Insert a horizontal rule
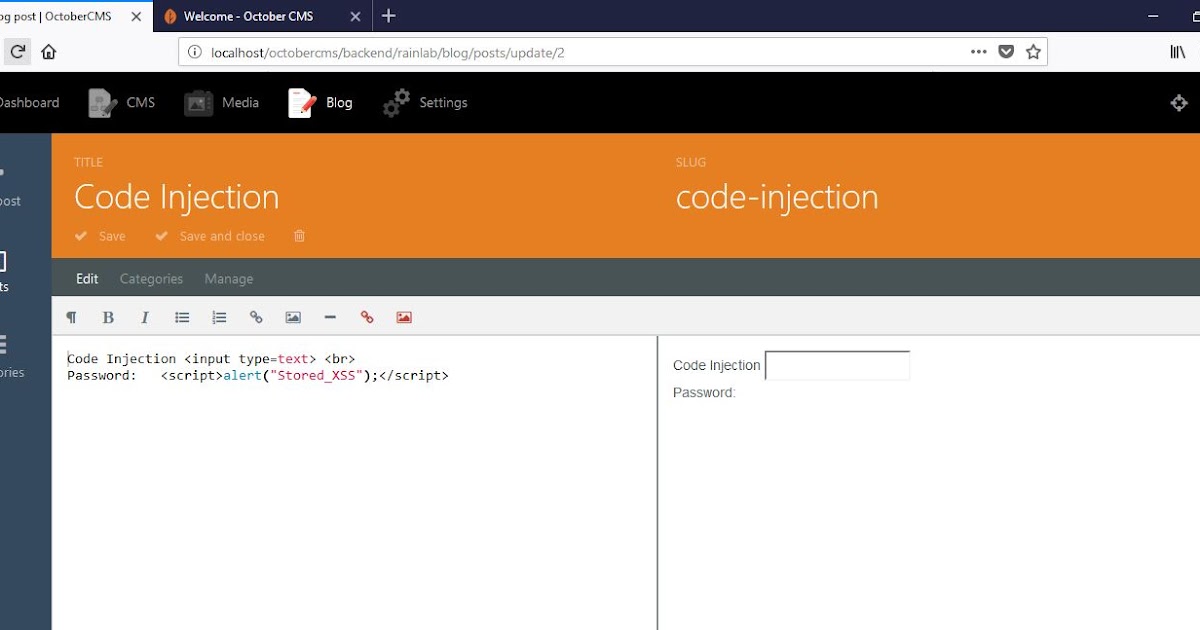Viewport: 1200px width, 630px height. coord(330,317)
